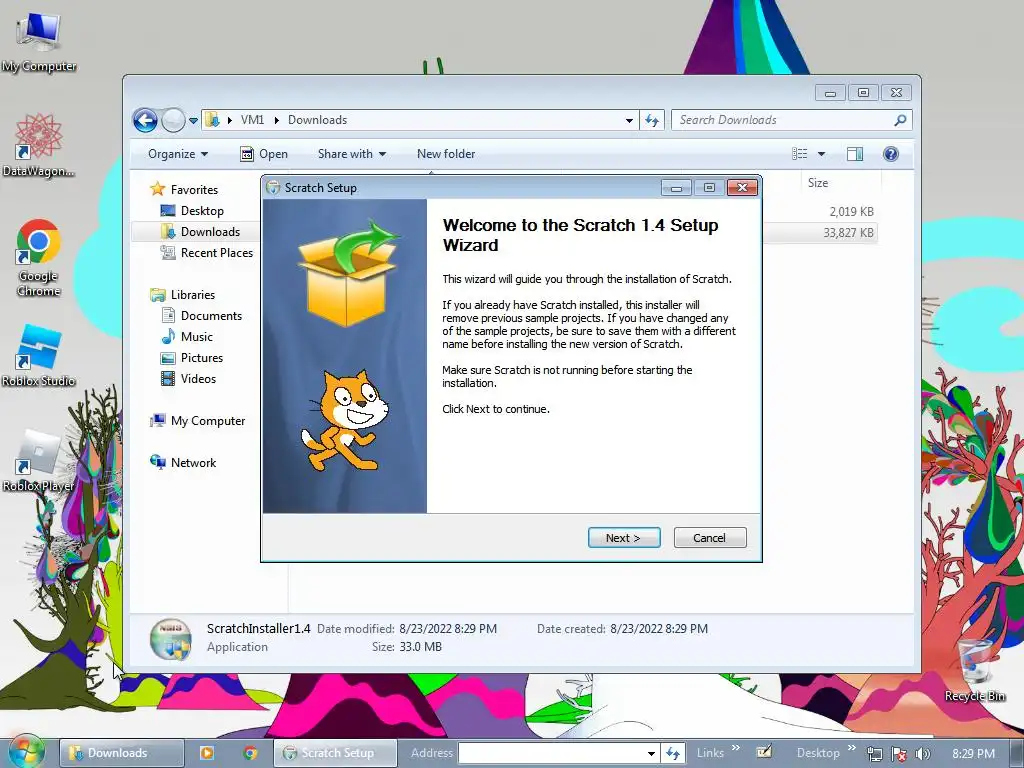The width and height of the screenshot is (1024, 768).
Task: Click the taskbar Address input field
Action: [552, 753]
